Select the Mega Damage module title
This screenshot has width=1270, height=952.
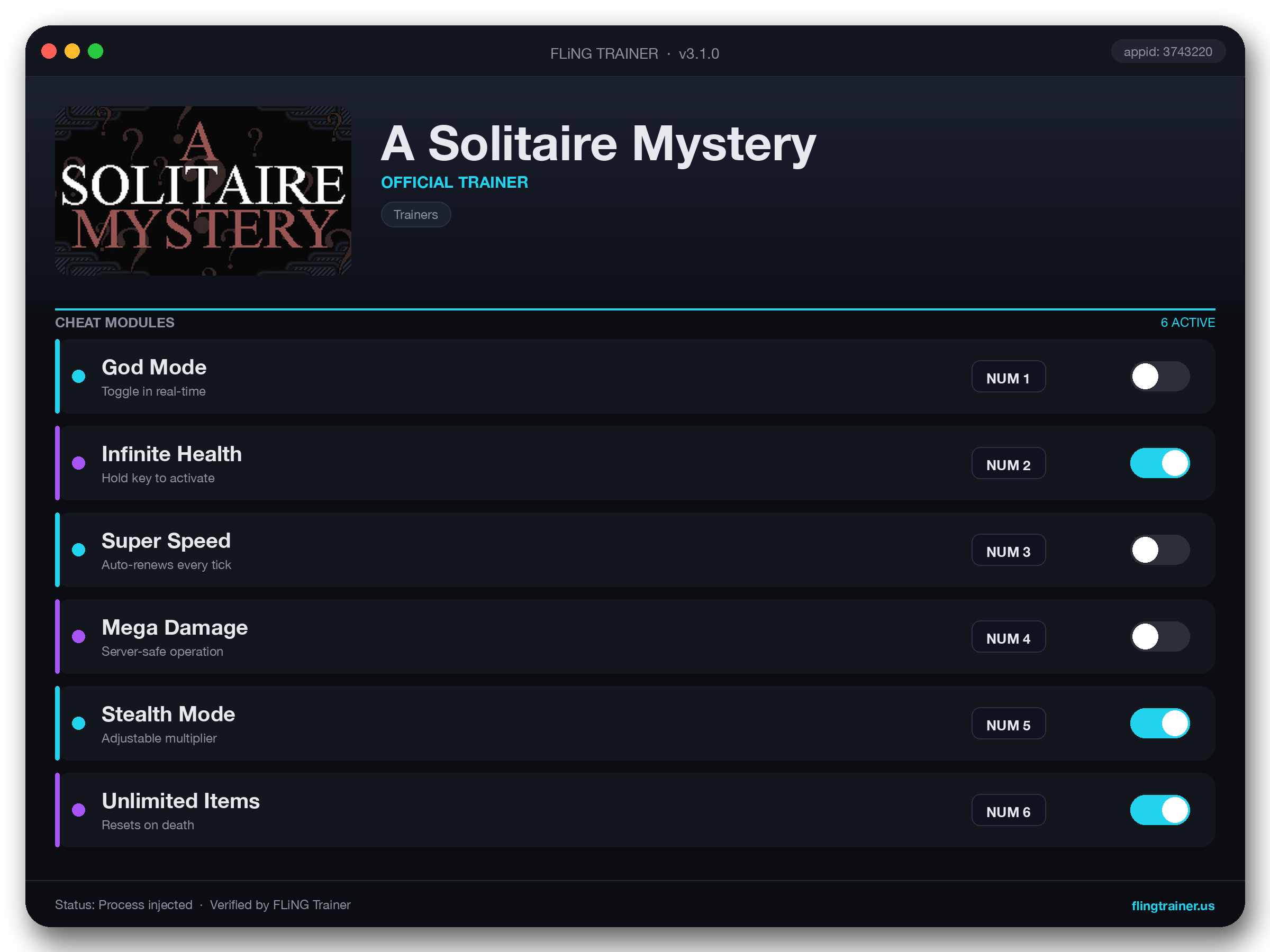pyautogui.click(x=175, y=628)
